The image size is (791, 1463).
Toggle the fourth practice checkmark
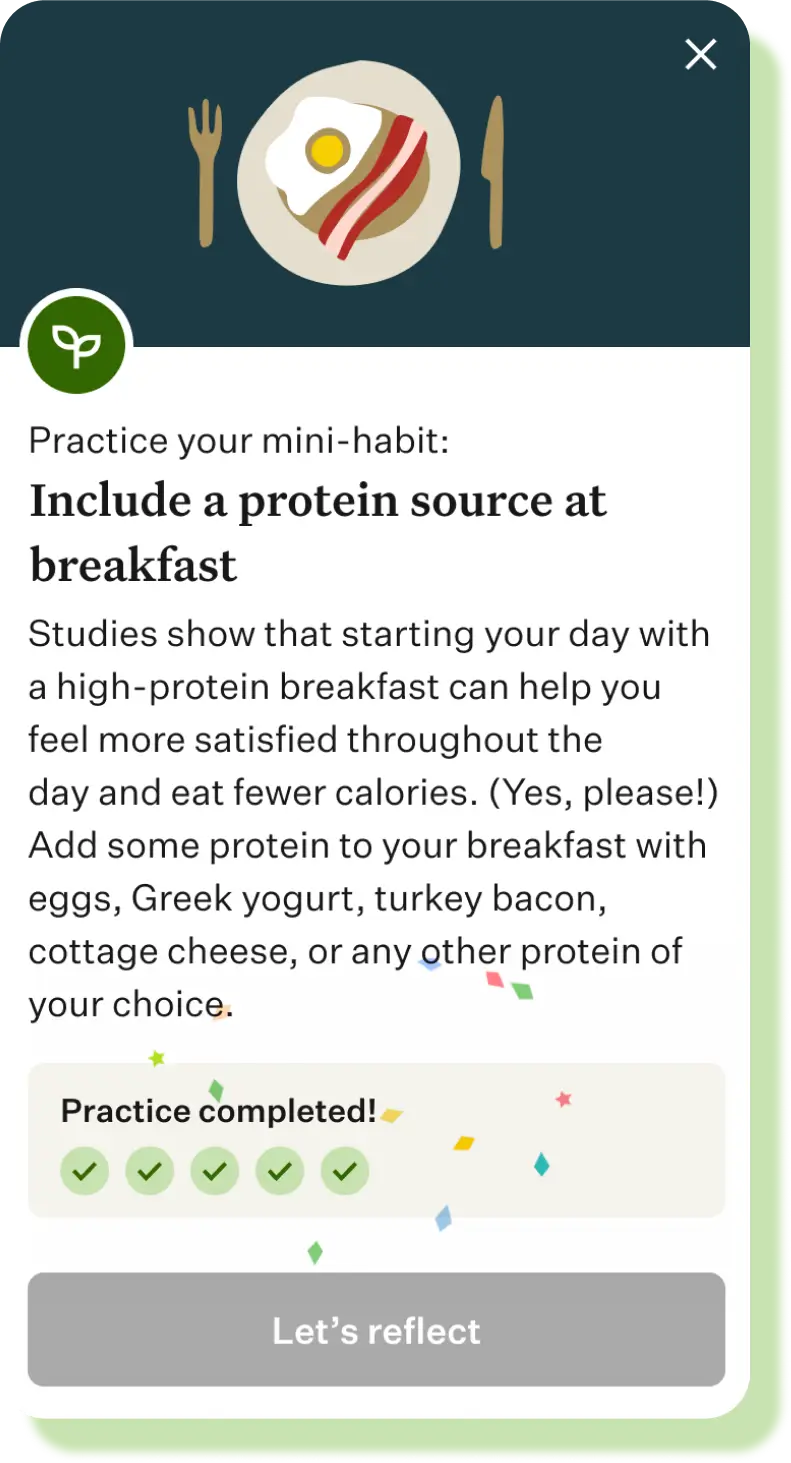[x=280, y=1171]
